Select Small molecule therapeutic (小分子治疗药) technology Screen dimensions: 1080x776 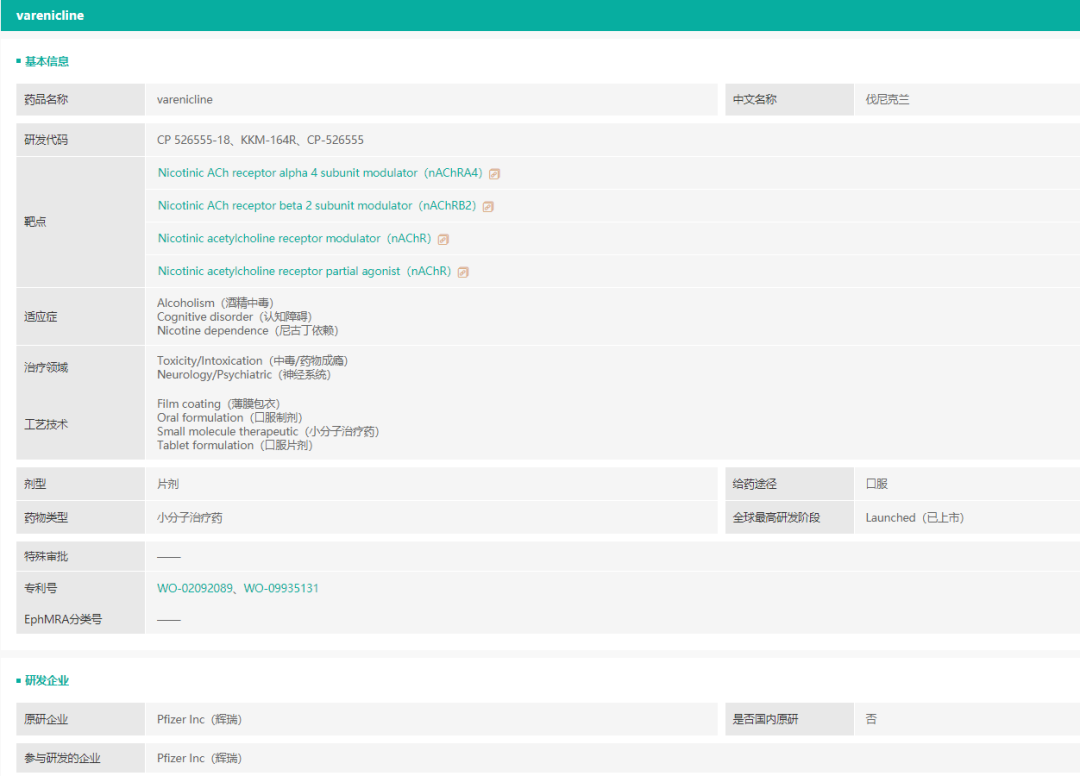(x=268, y=431)
